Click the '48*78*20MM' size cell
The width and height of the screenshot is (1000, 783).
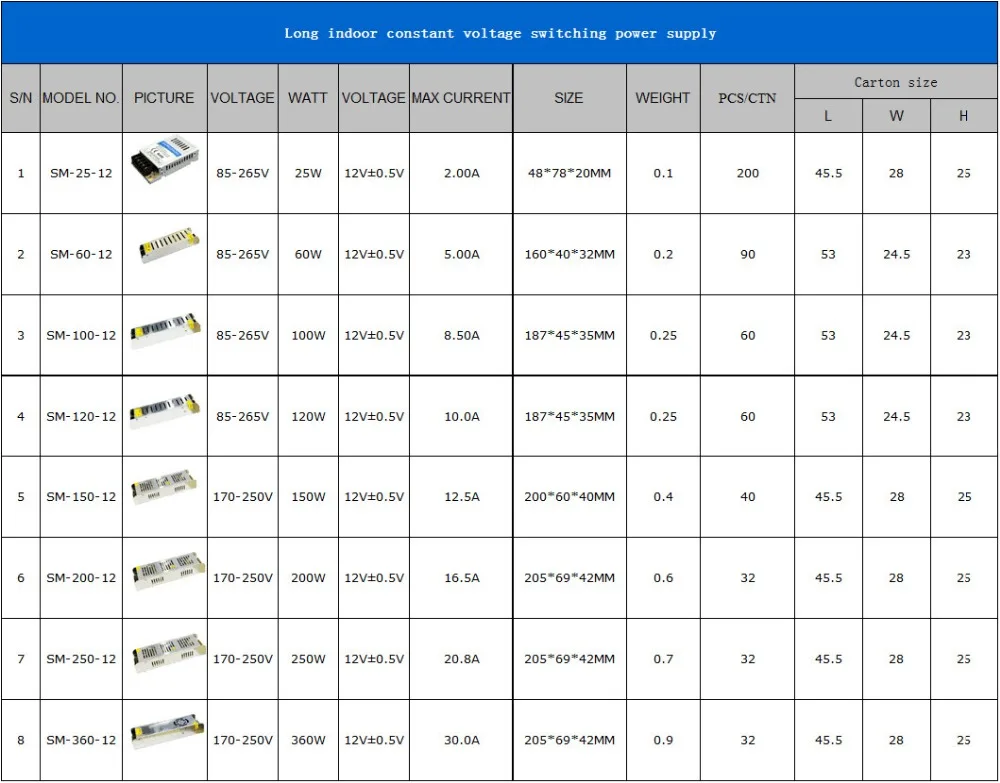[569, 173]
